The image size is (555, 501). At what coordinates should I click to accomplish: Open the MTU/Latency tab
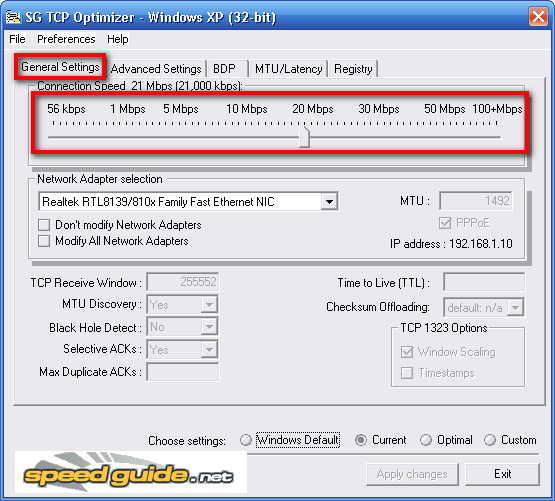[x=288, y=69]
